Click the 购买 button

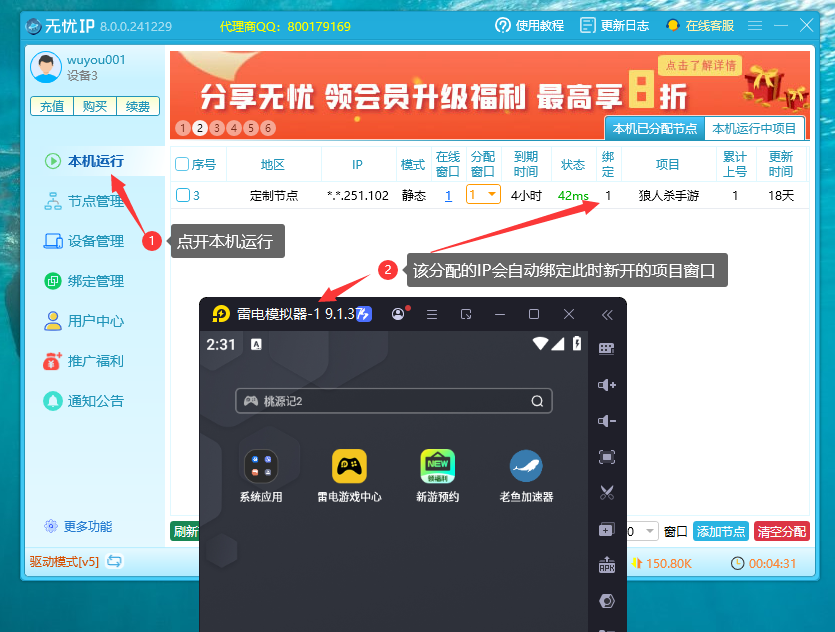pyautogui.click(x=95, y=106)
